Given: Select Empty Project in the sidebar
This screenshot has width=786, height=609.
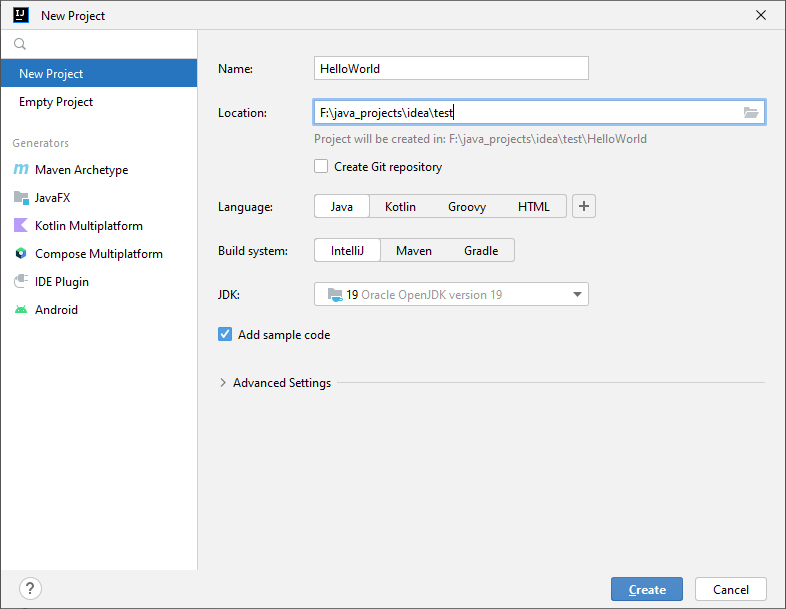Looking at the screenshot, I should tap(99, 102).
